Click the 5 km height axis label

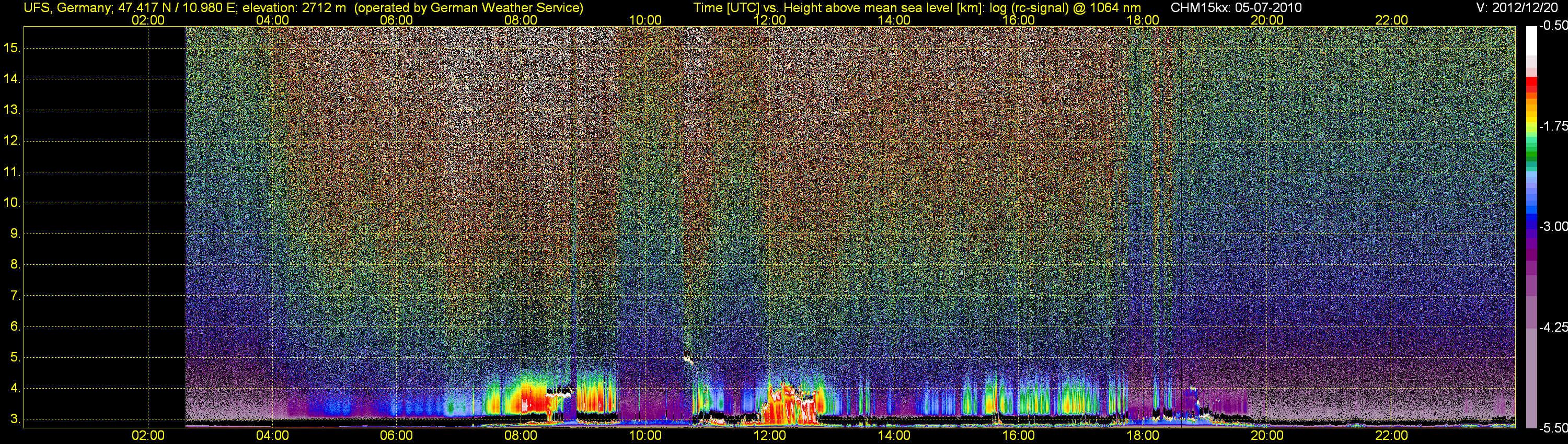[x=15, y=358]
